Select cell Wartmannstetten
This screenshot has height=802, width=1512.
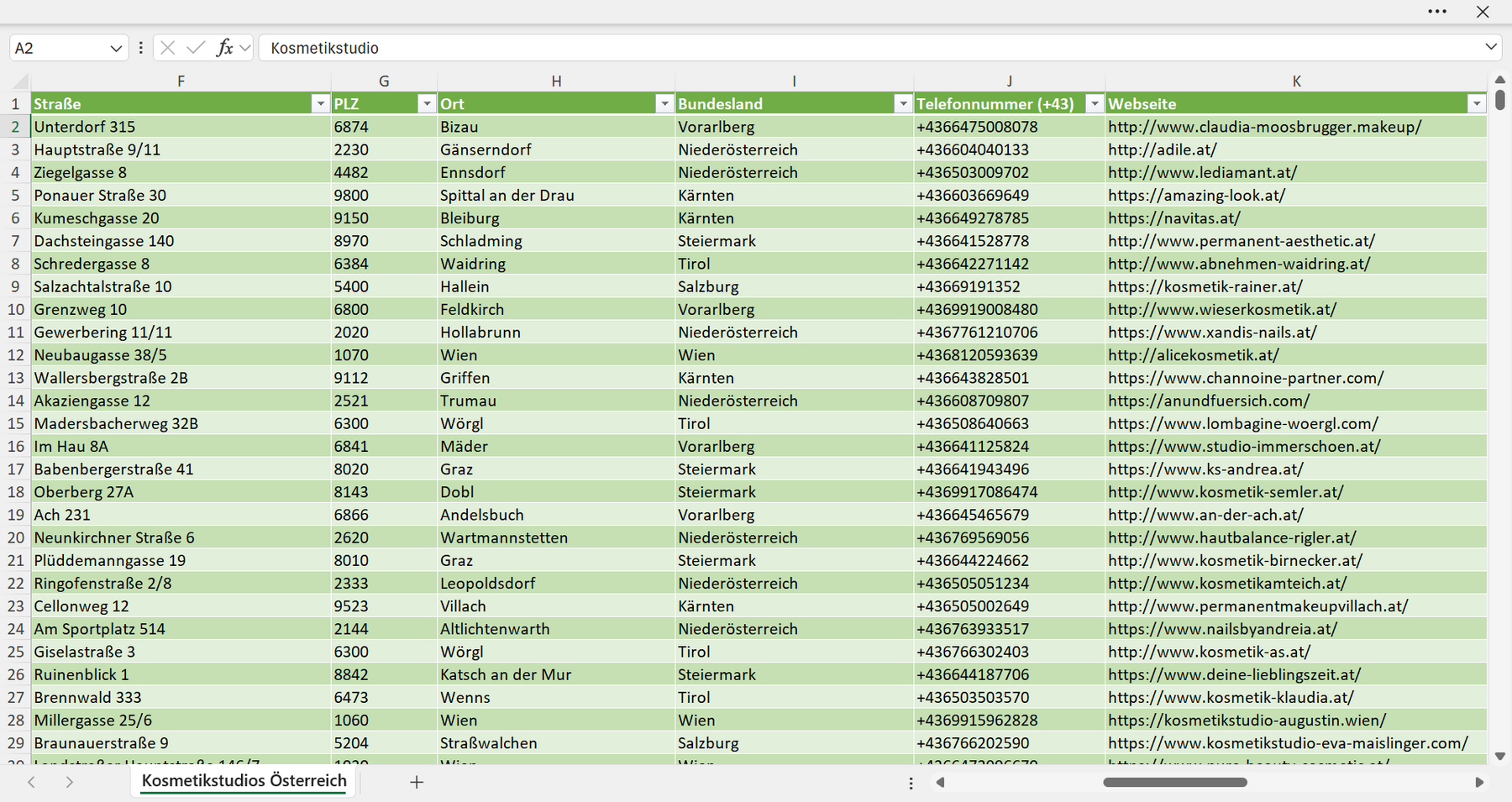pos(556,537)
